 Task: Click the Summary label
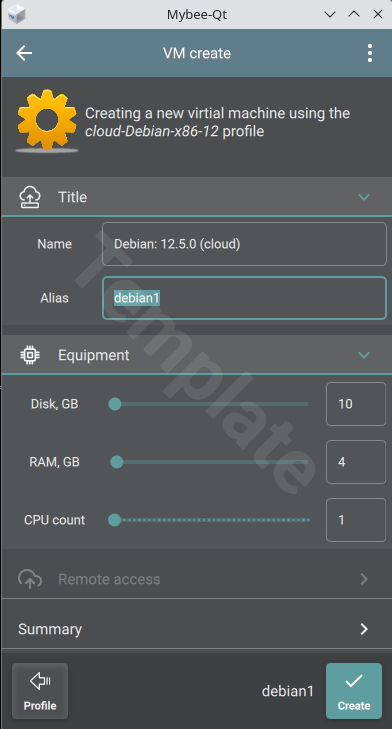50,629
